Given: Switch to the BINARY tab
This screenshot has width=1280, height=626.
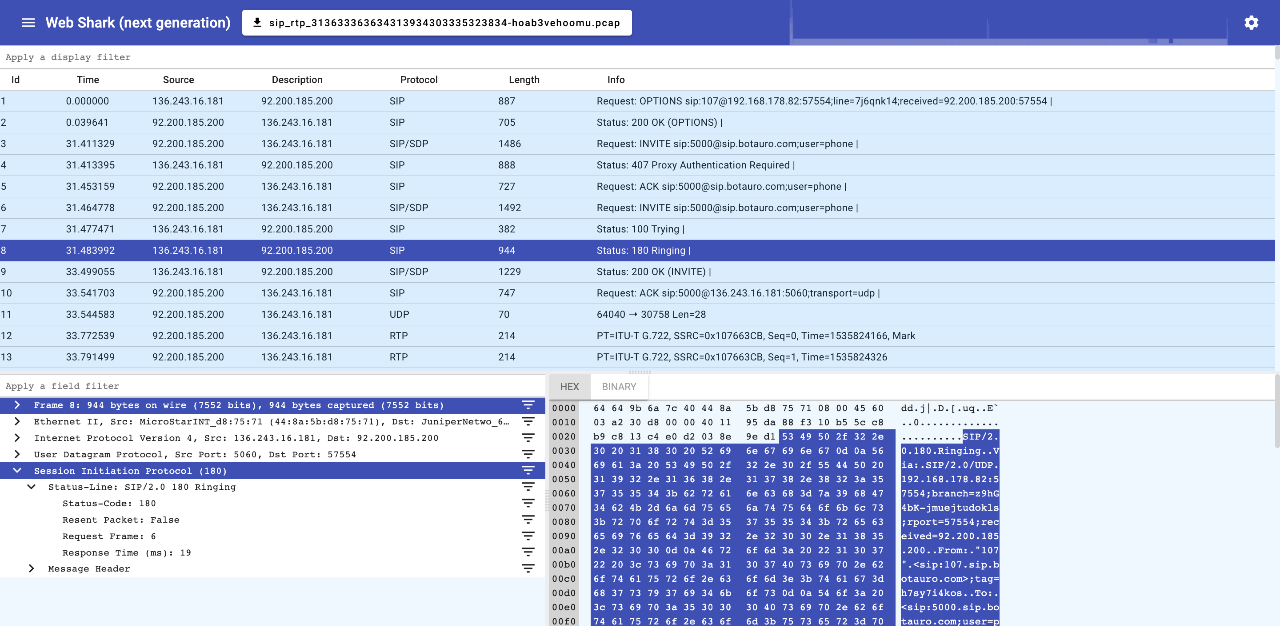Looking at the screenshot, I should tap(619, 387).
